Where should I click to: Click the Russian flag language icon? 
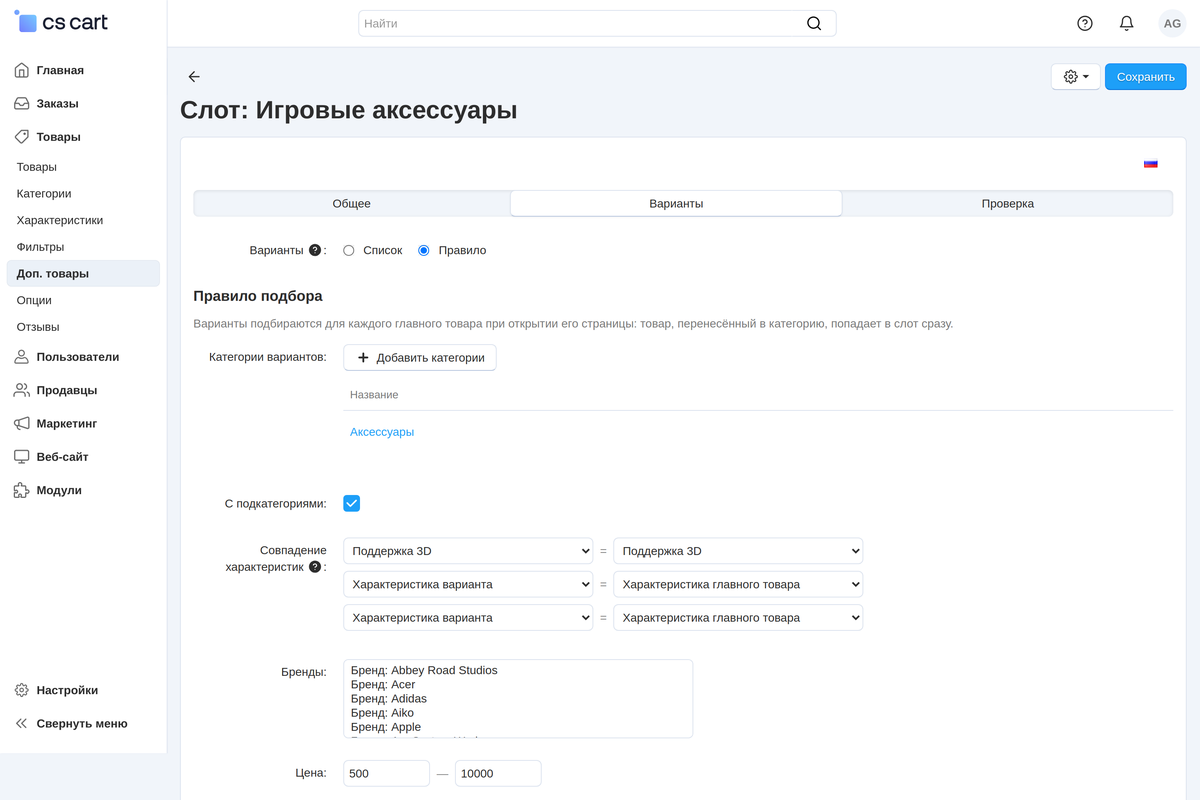pos(1151,164)
